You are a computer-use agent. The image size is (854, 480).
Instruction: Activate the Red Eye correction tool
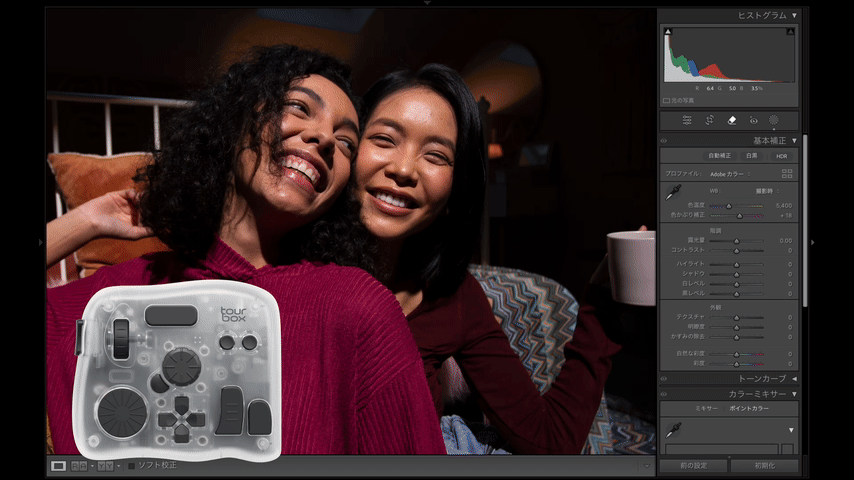754,120
